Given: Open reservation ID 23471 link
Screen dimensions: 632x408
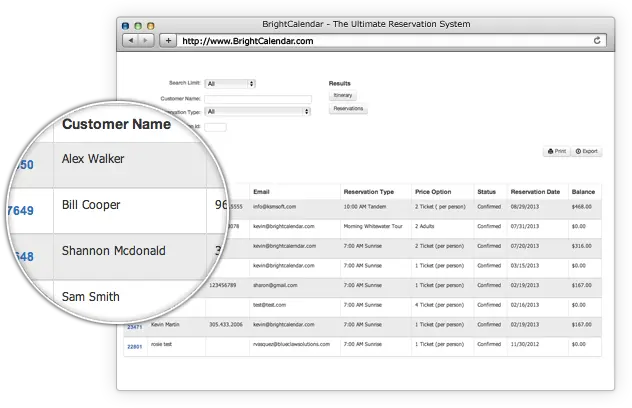Looking at the screenshot, I should tap(133, 326).
